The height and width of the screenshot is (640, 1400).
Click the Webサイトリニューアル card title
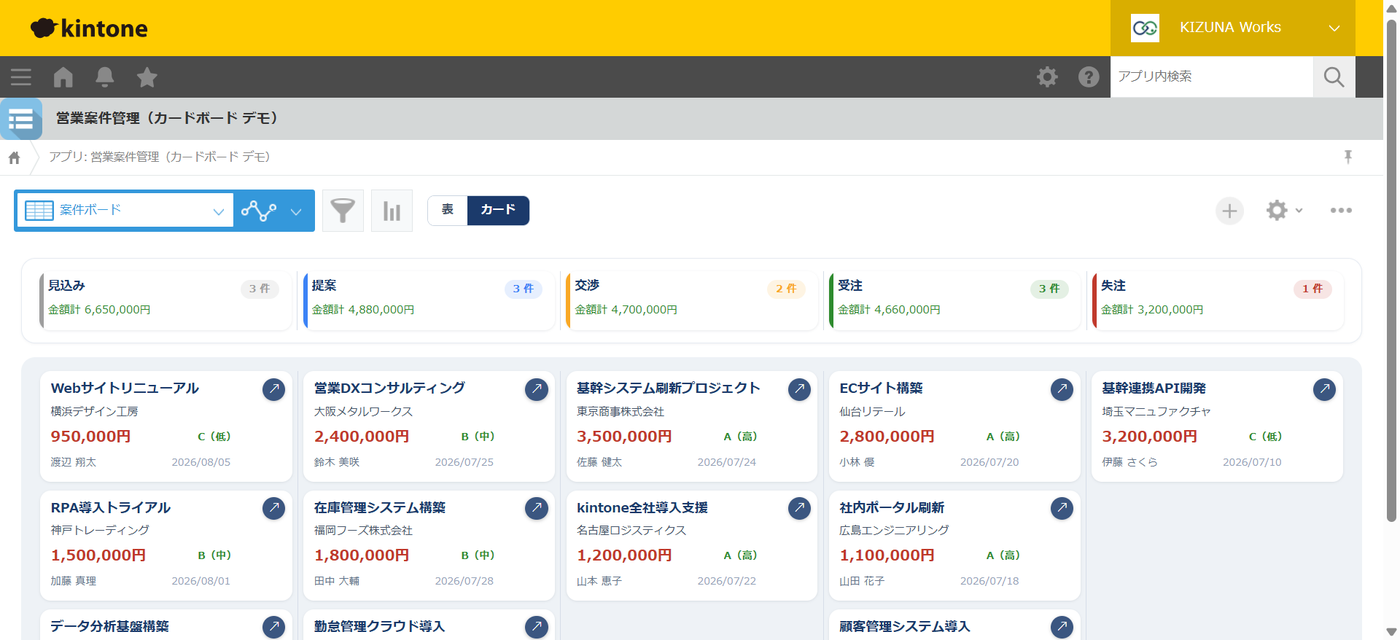click(125, 388)
